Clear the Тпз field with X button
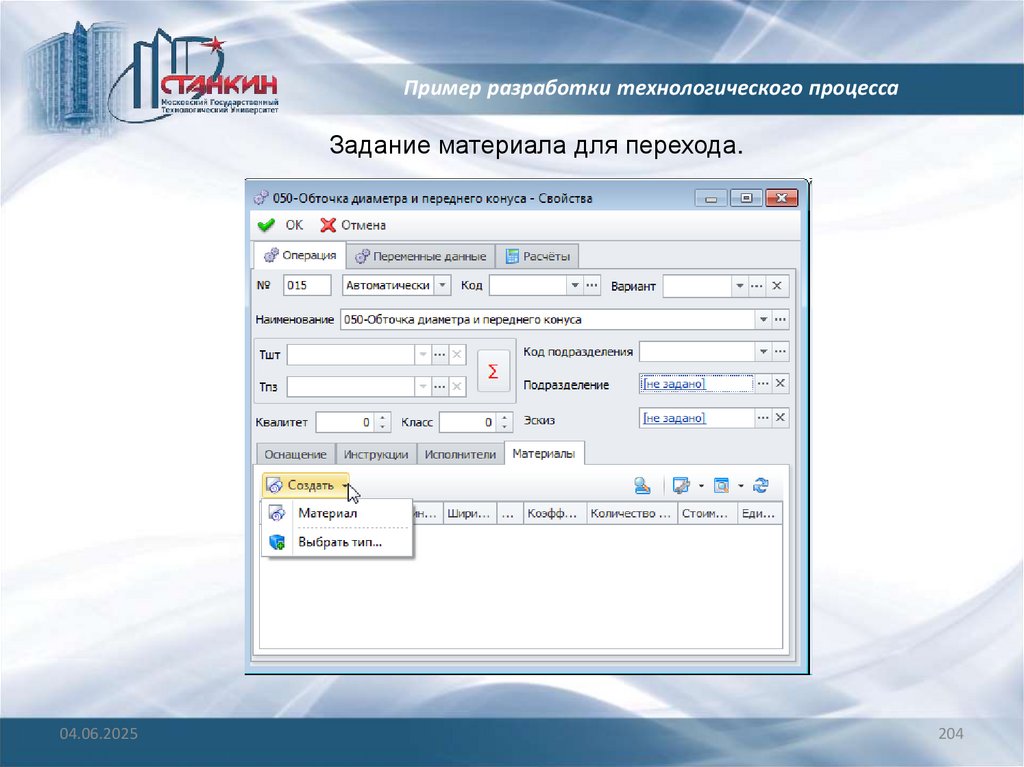 [456, 387]
